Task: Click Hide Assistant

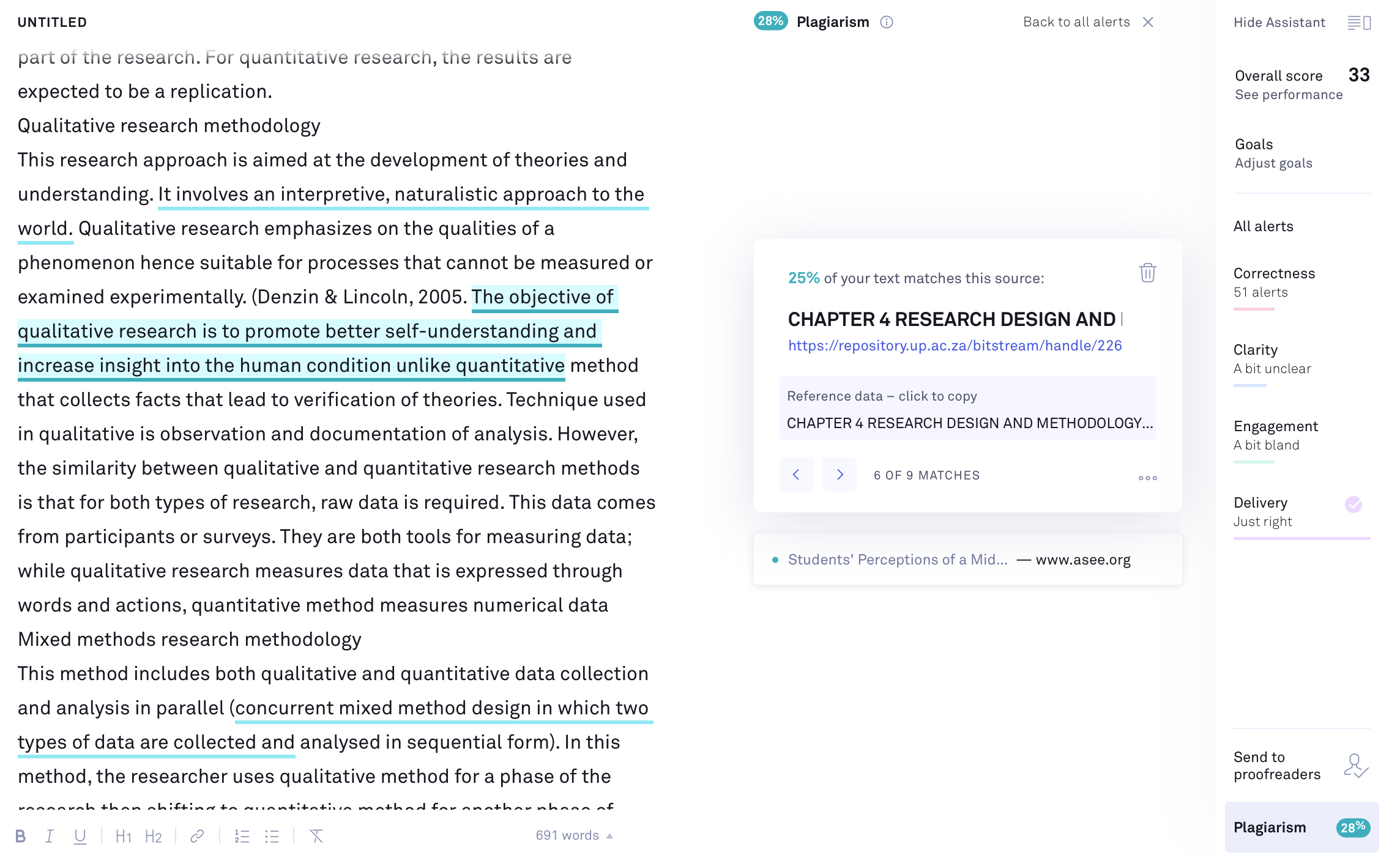Action: point(1279,23)
